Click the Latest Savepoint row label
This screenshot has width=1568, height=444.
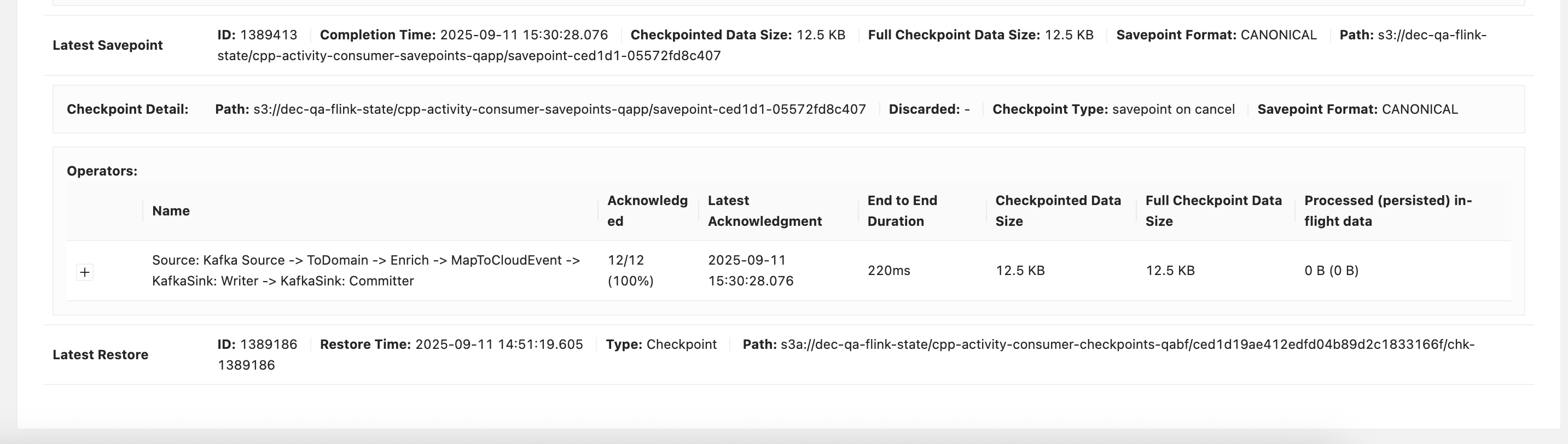click(x=108, y=45)
